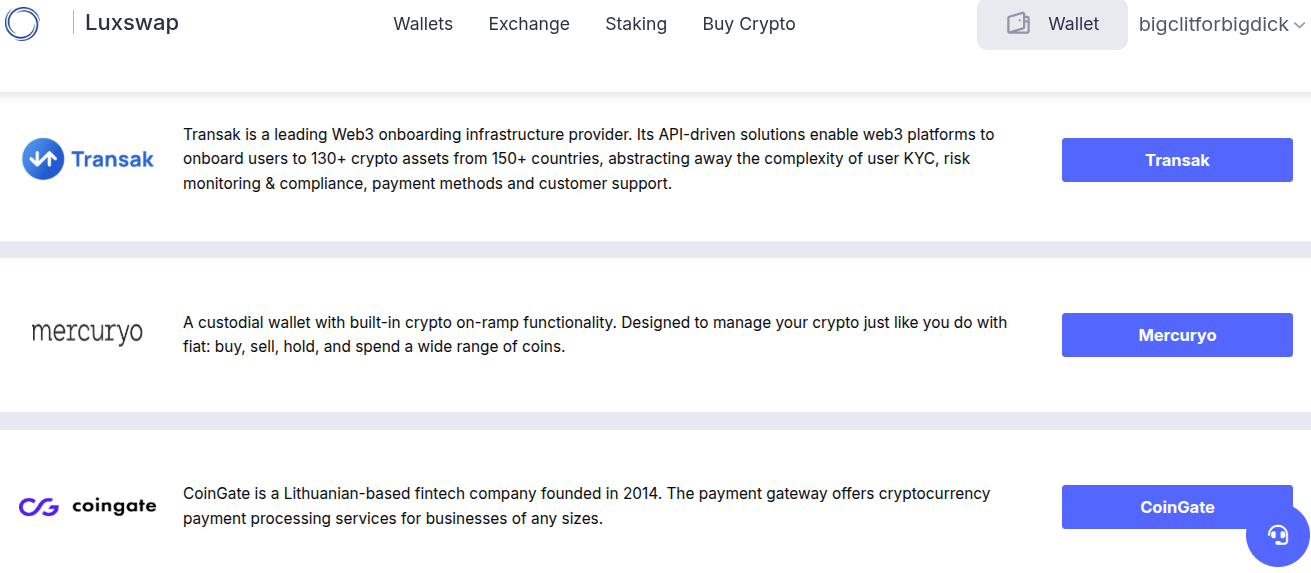Select Buy Crypto in the navigation bar
1311x573 pixels.
749,24
